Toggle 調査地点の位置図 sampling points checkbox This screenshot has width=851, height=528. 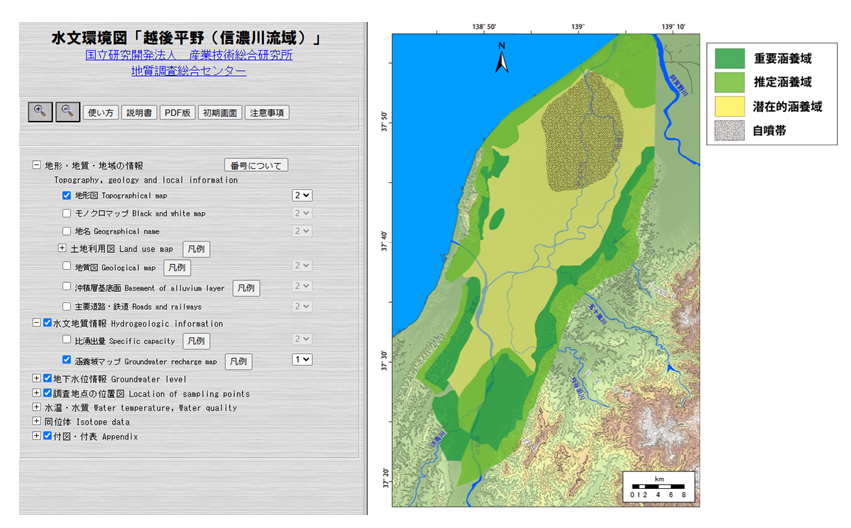coord(47,393)
